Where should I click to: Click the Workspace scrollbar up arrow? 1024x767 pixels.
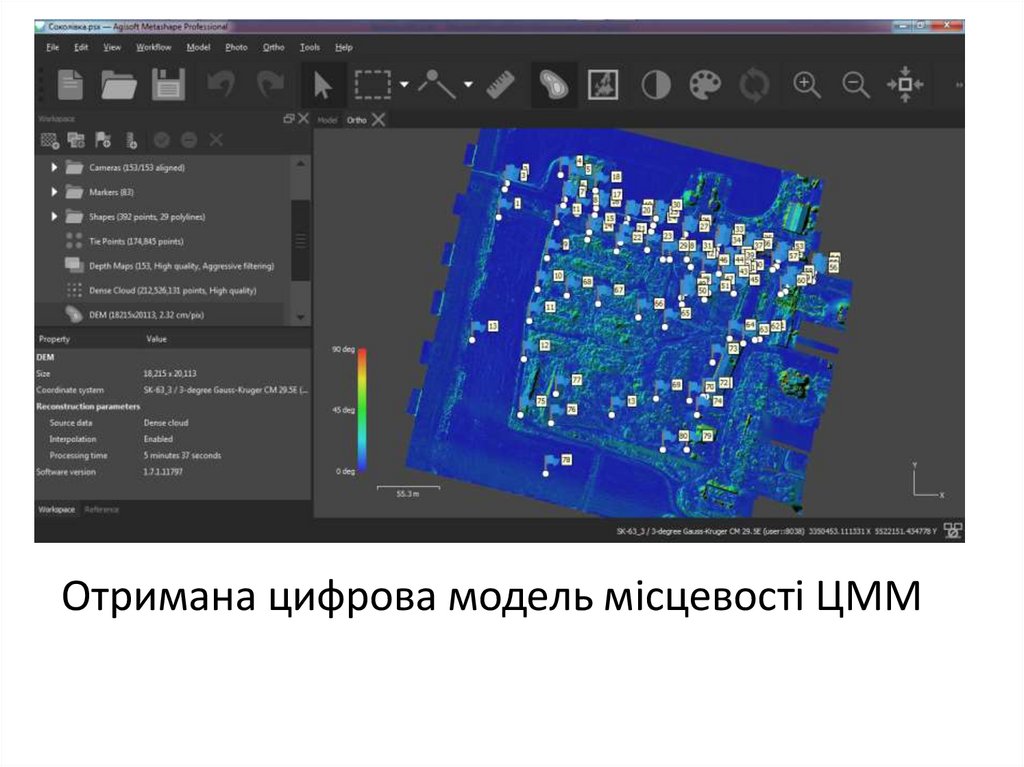click(x=300, y=163)
